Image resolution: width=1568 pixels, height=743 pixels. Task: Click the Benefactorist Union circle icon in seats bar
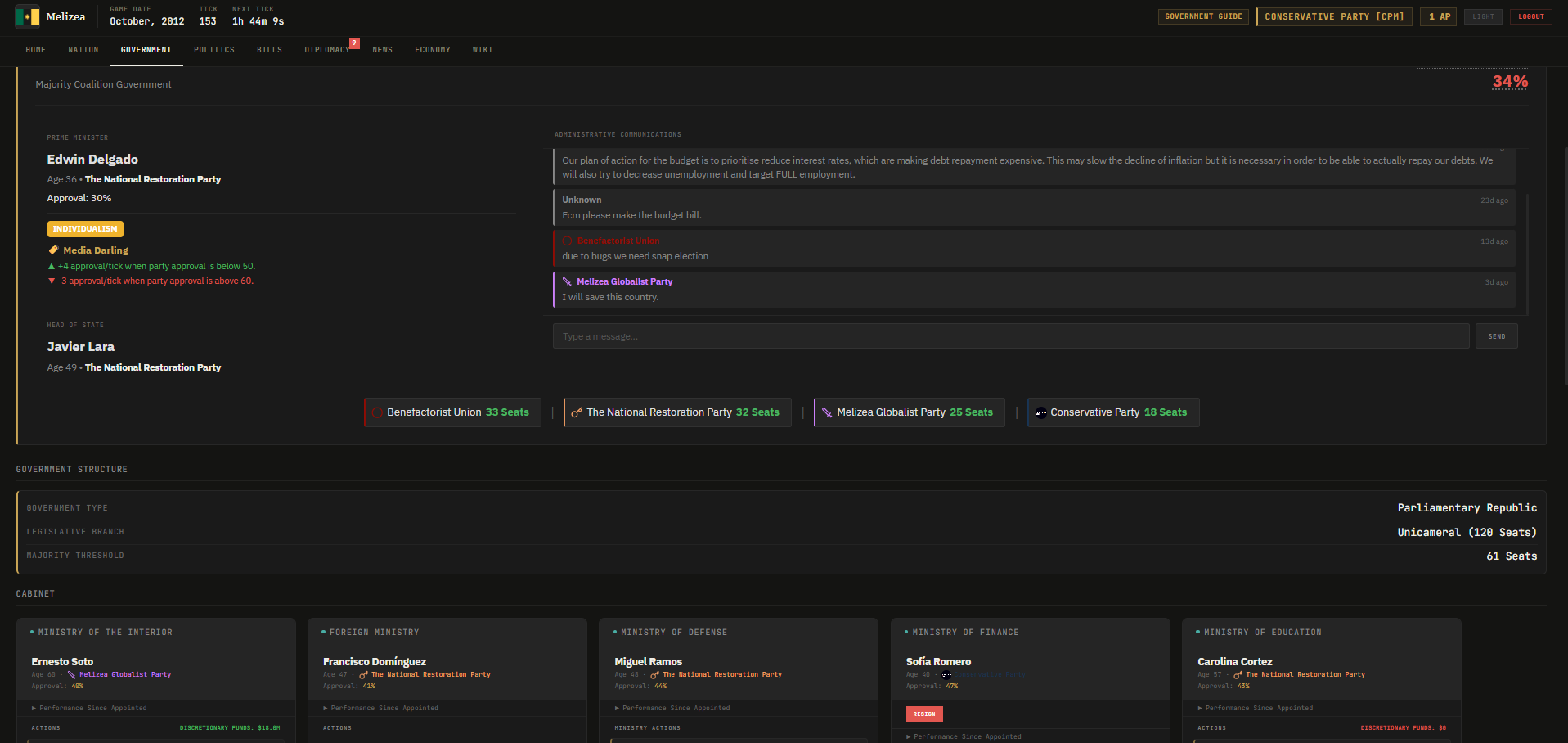pyautogui.click(x=377, y=412)
